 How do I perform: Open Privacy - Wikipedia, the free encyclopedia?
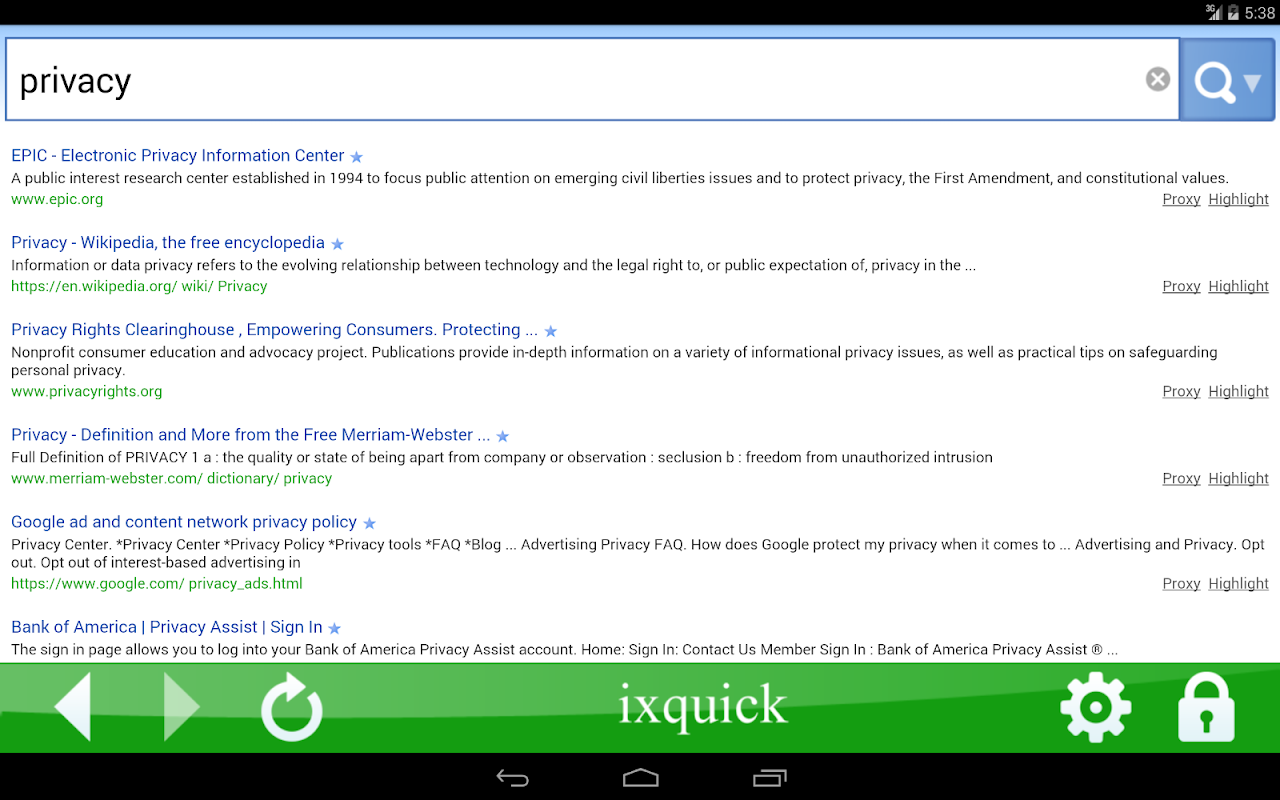[x=168, y=242]
